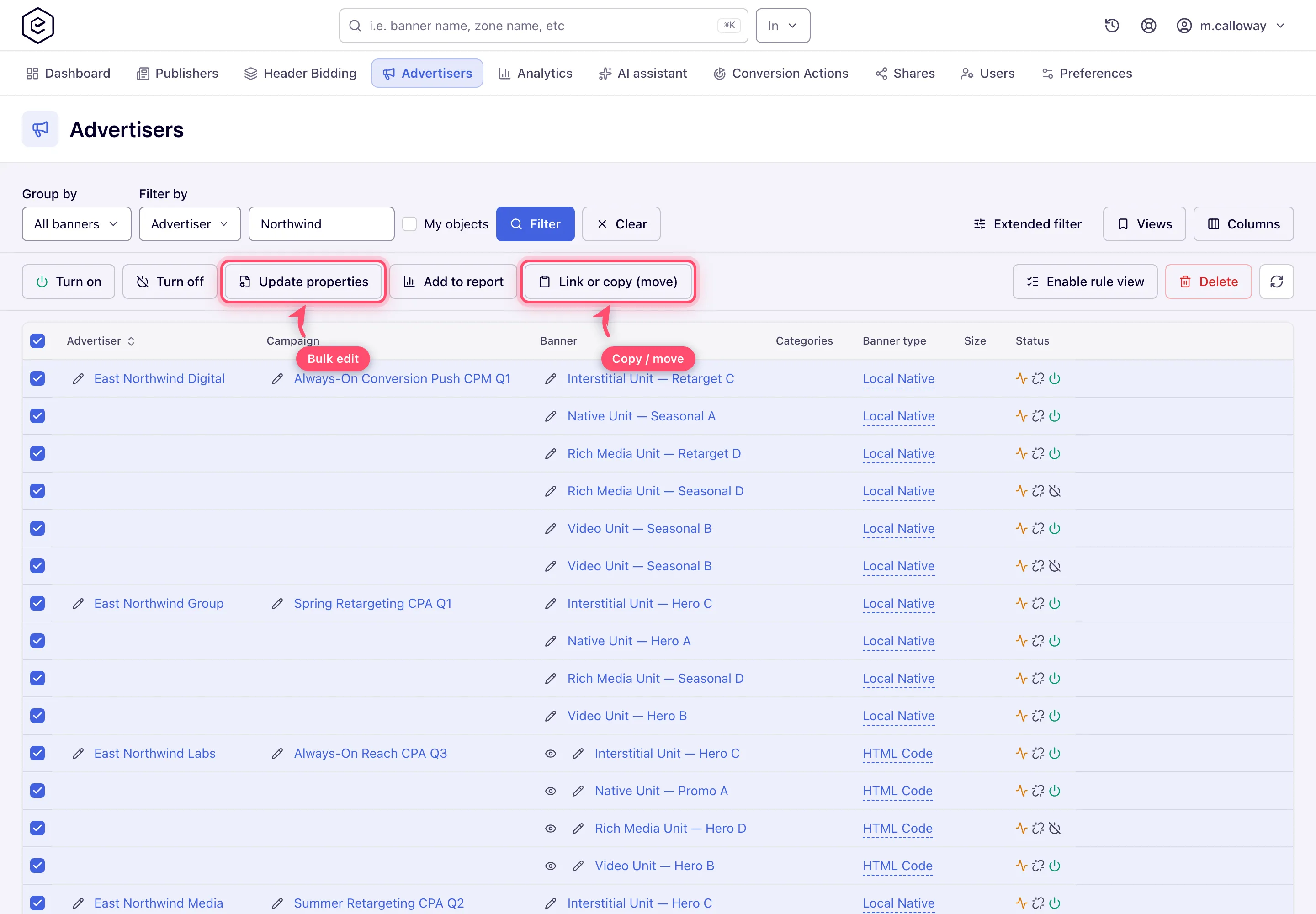Screen dimensions: 1316x914
Task: Switch to Header Bidding tab
Action: (300, 73)
